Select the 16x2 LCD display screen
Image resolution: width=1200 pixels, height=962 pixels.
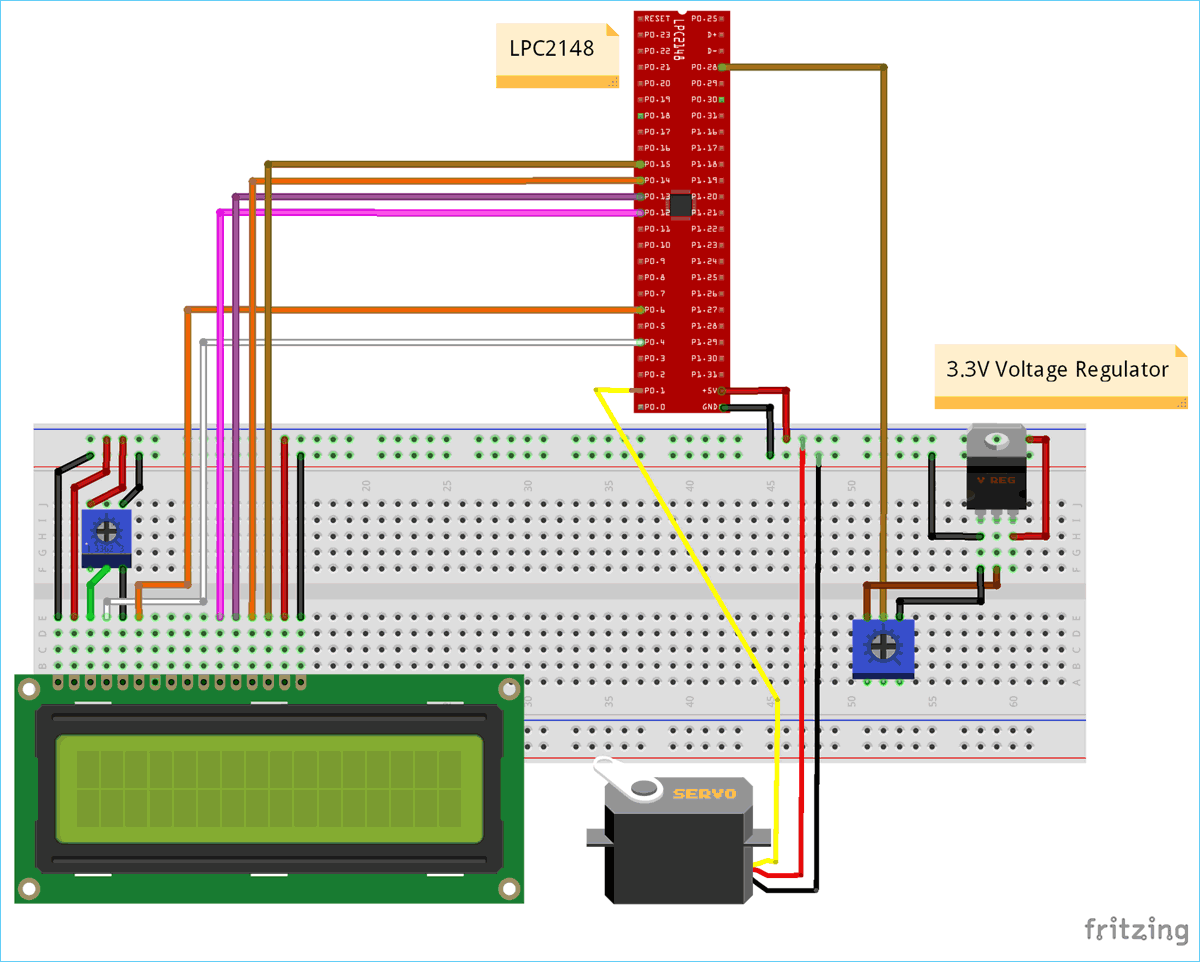pyautogui.click(x=268, y=789)
